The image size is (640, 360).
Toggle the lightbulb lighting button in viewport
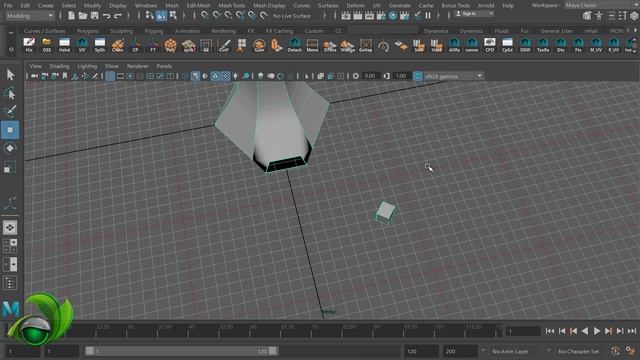tap(236, 76)
